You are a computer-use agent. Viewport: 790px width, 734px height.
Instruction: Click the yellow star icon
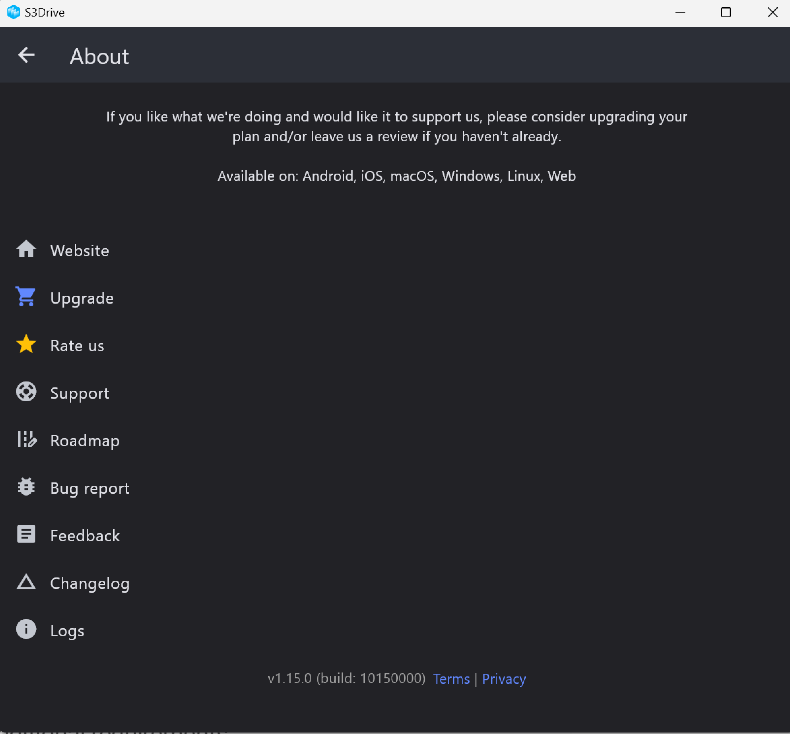click(x=26, y=345)
